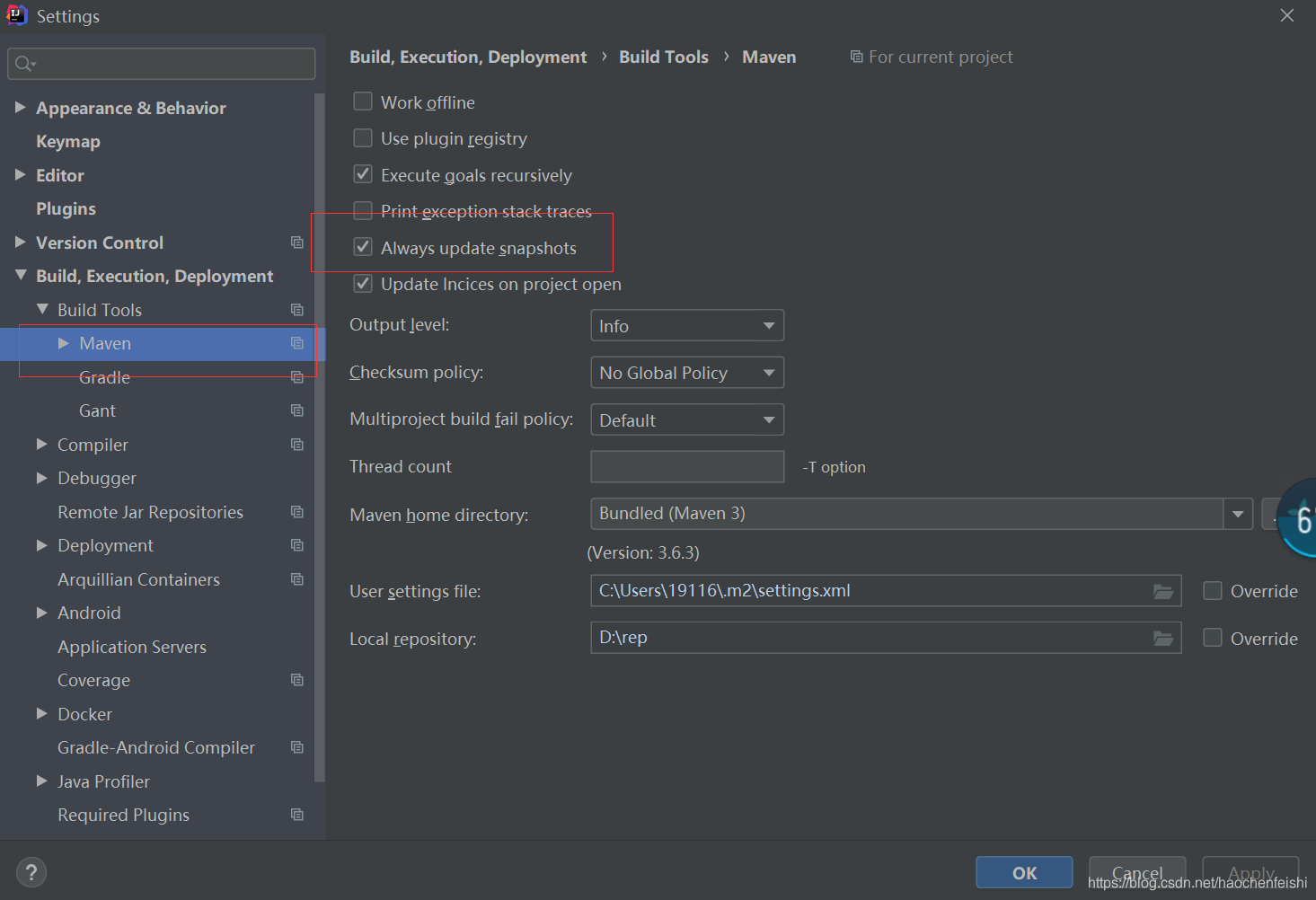Click the project-level icon beside Maven

coord(297,343)
